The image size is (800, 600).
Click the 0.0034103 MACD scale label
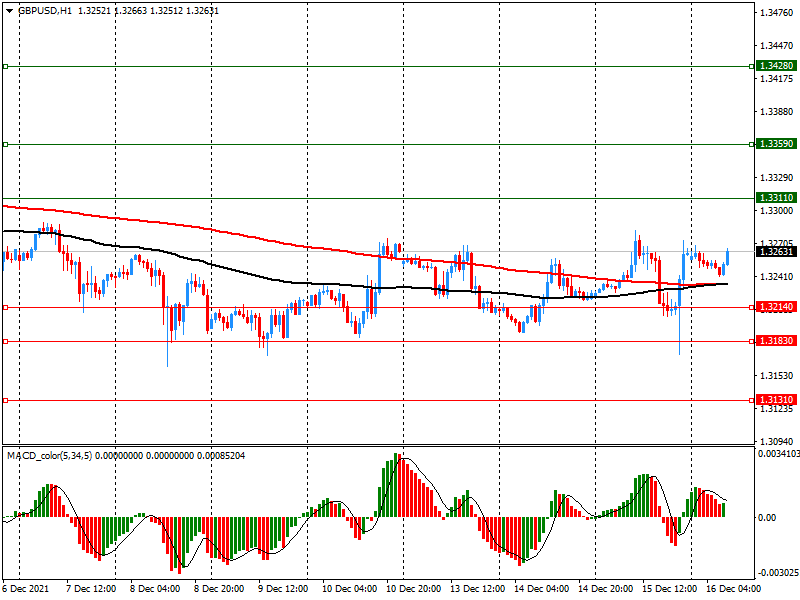[779, 454]
